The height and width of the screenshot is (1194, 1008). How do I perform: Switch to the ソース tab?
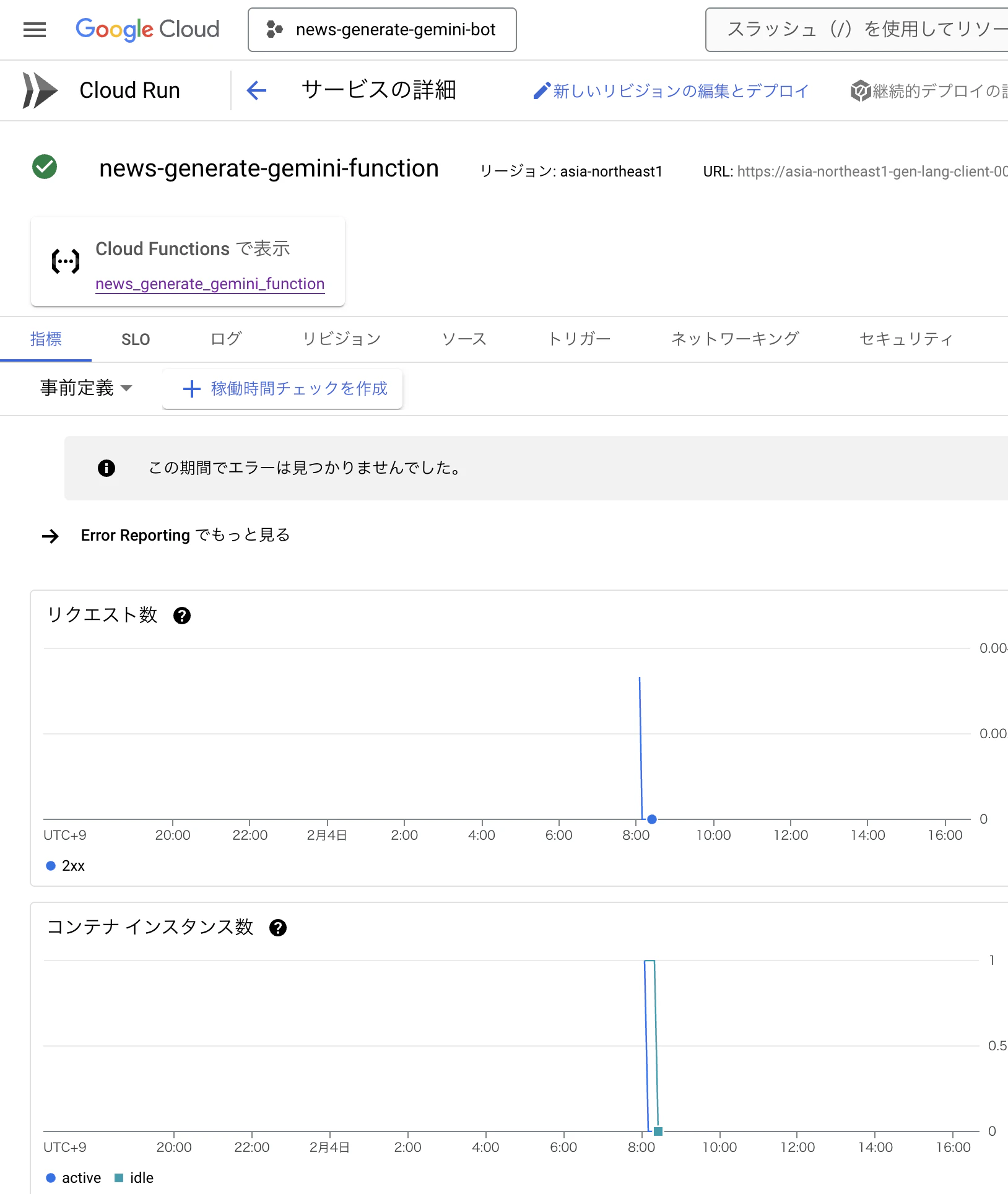[464, 339]
